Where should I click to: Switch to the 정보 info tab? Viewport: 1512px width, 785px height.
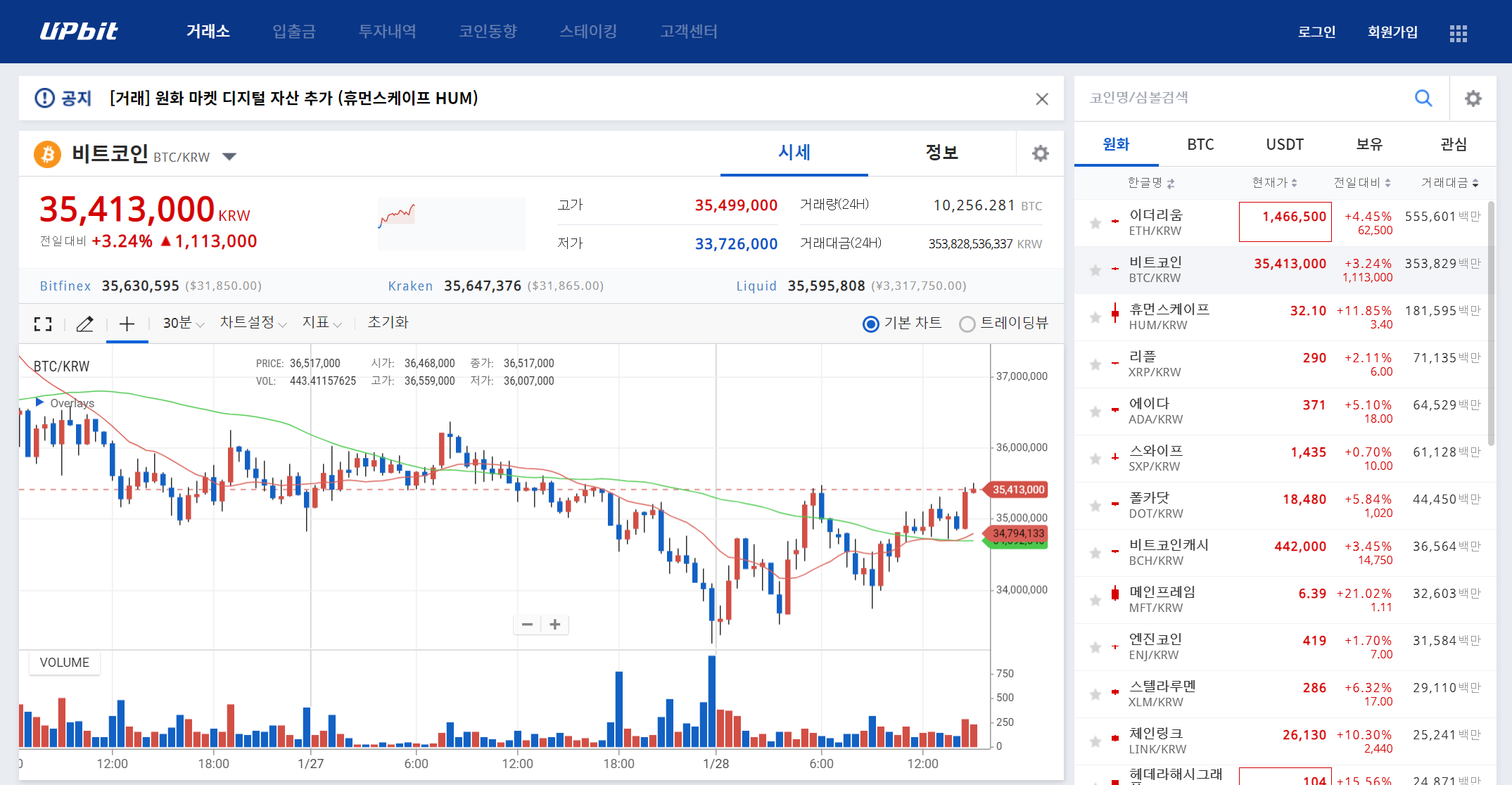tap(942, 153)
